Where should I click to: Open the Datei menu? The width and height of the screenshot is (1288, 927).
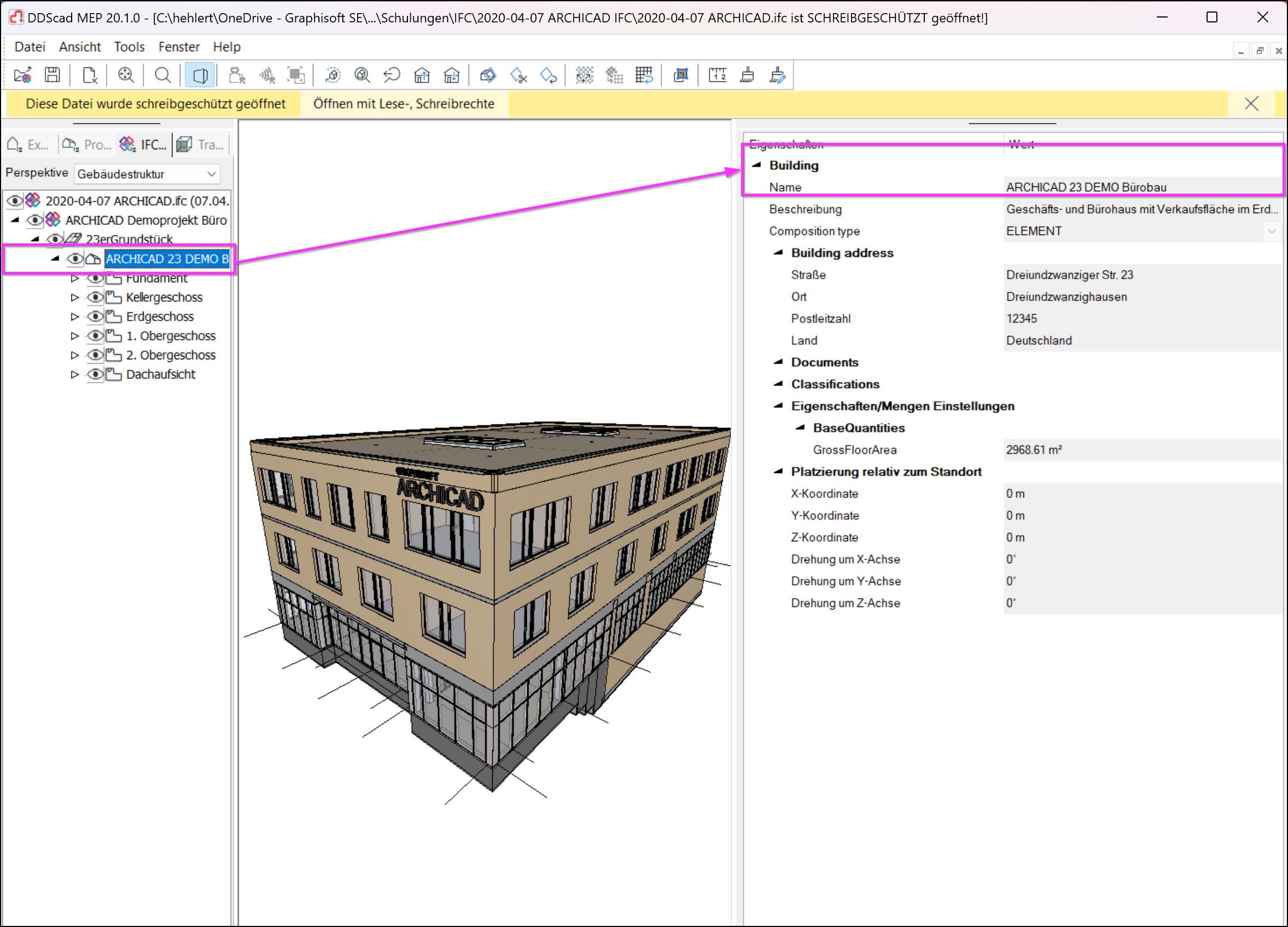[30, 46]
